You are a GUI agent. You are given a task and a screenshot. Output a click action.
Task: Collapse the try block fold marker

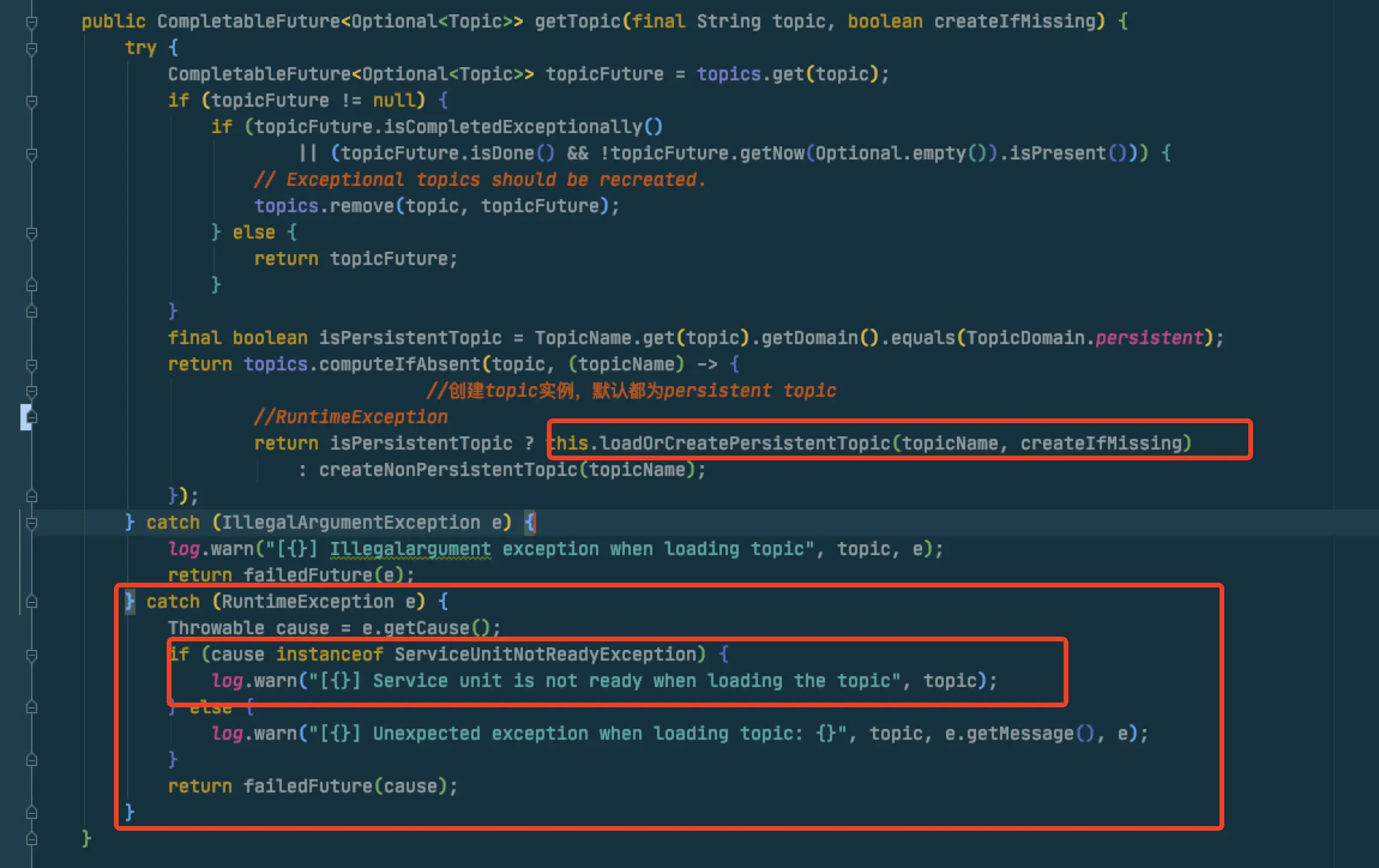coord(32,49)
